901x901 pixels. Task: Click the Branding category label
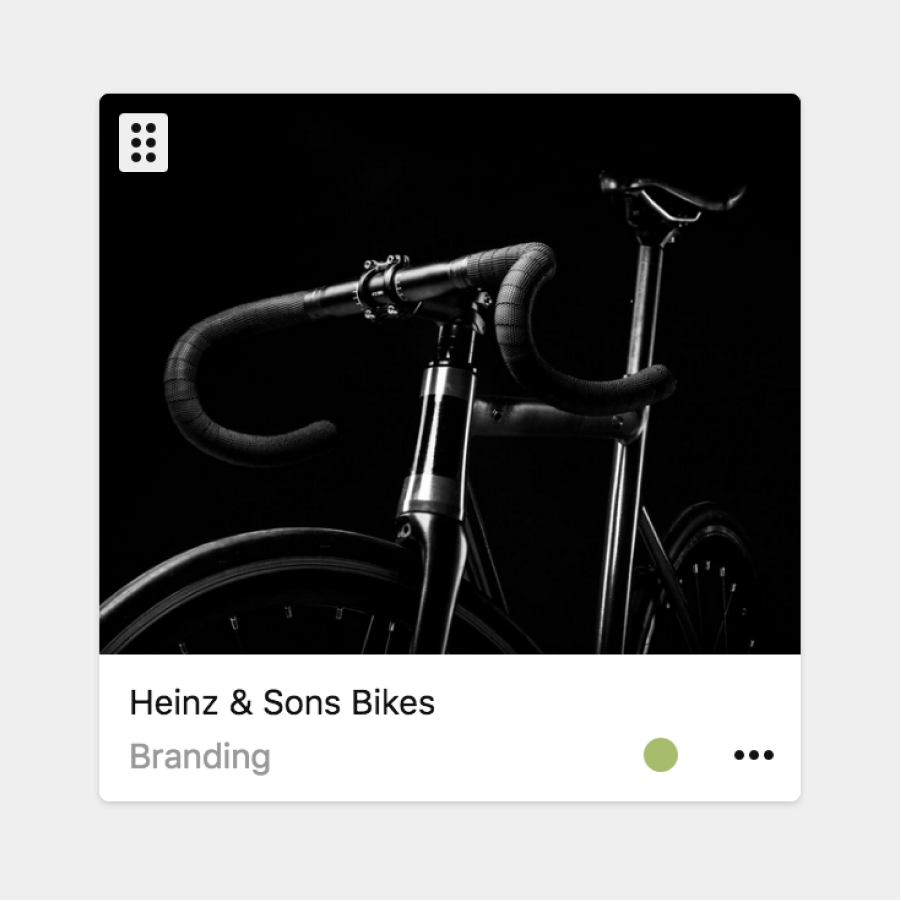(200, 756)
